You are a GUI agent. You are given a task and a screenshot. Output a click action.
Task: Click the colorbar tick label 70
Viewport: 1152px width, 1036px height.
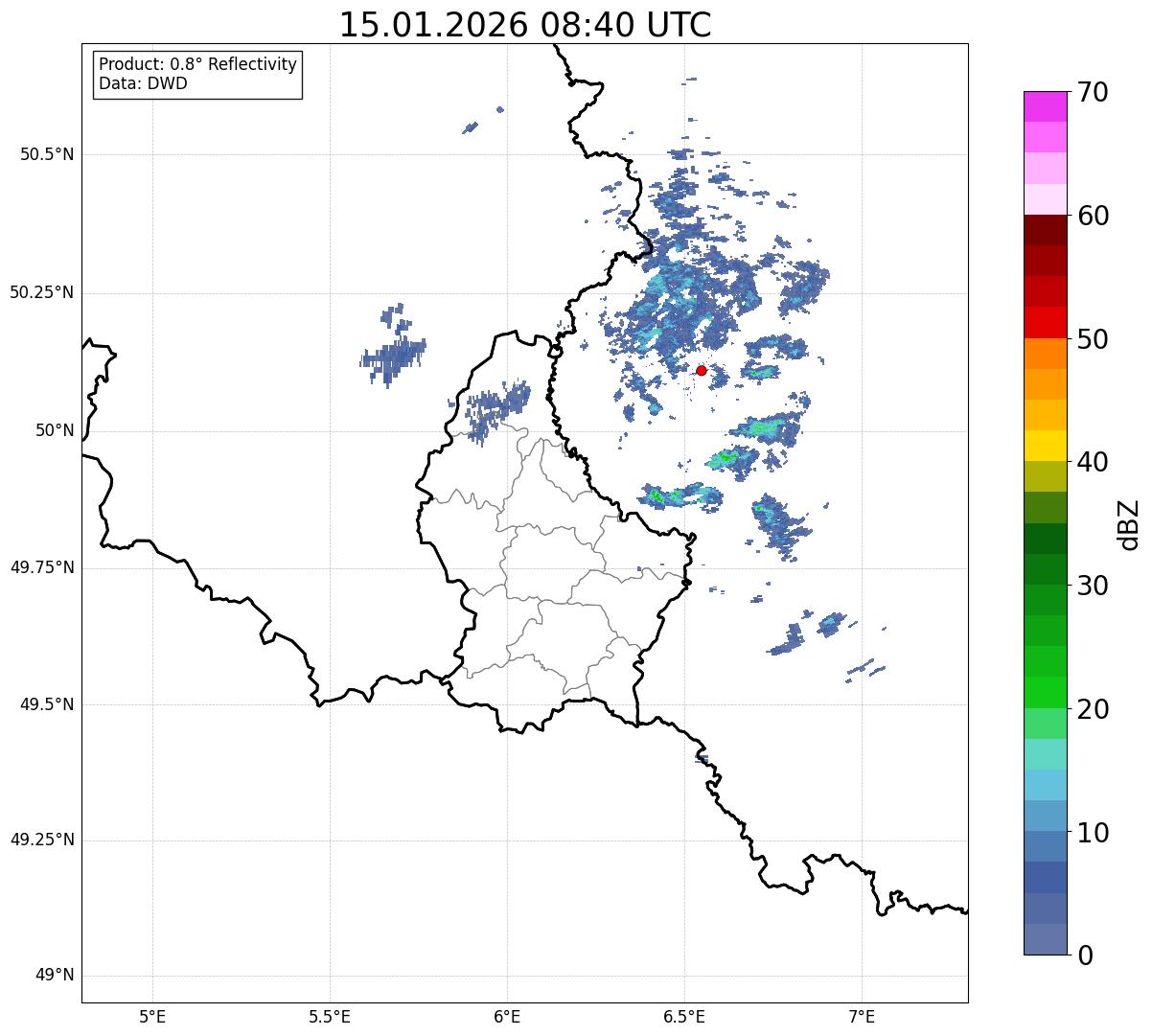pyautogui.click(x=1094, y=92)
